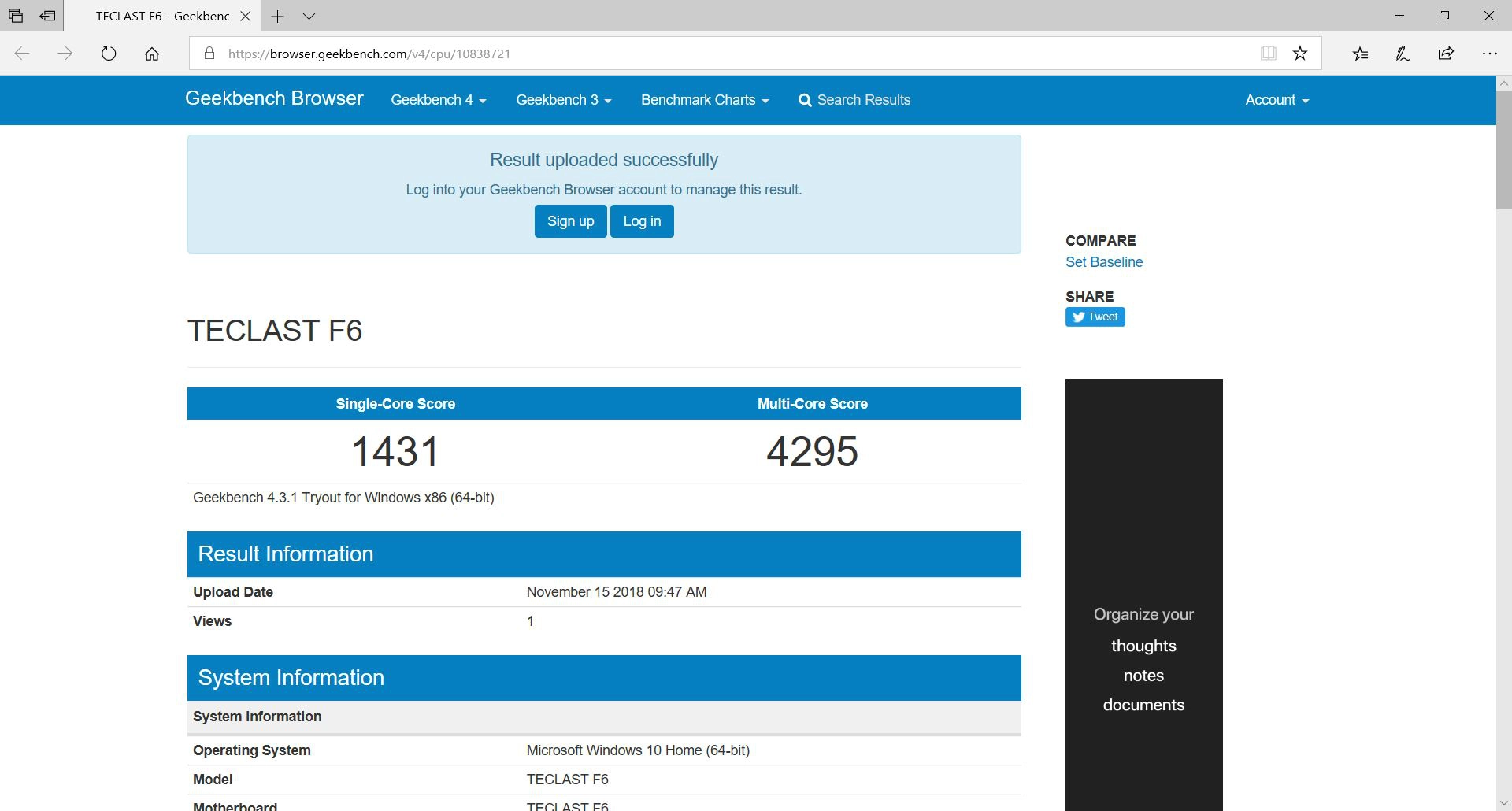Viewport: 1512px width, 811px height.
Task: Select the TECLAST F6 browser tab
Action: click(x=161, y=16)
